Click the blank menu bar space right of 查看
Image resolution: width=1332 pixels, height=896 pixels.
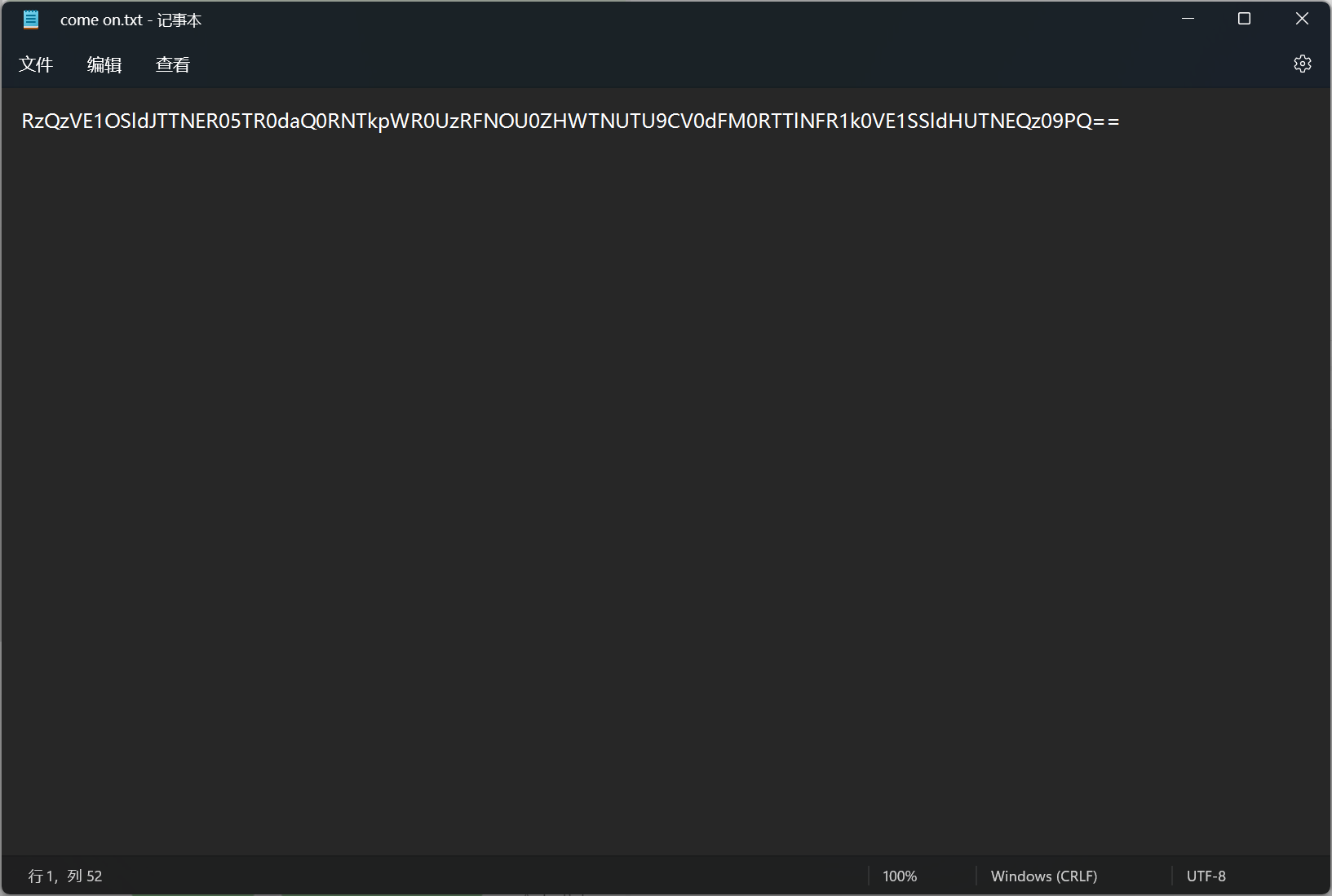tap(653, 64)
